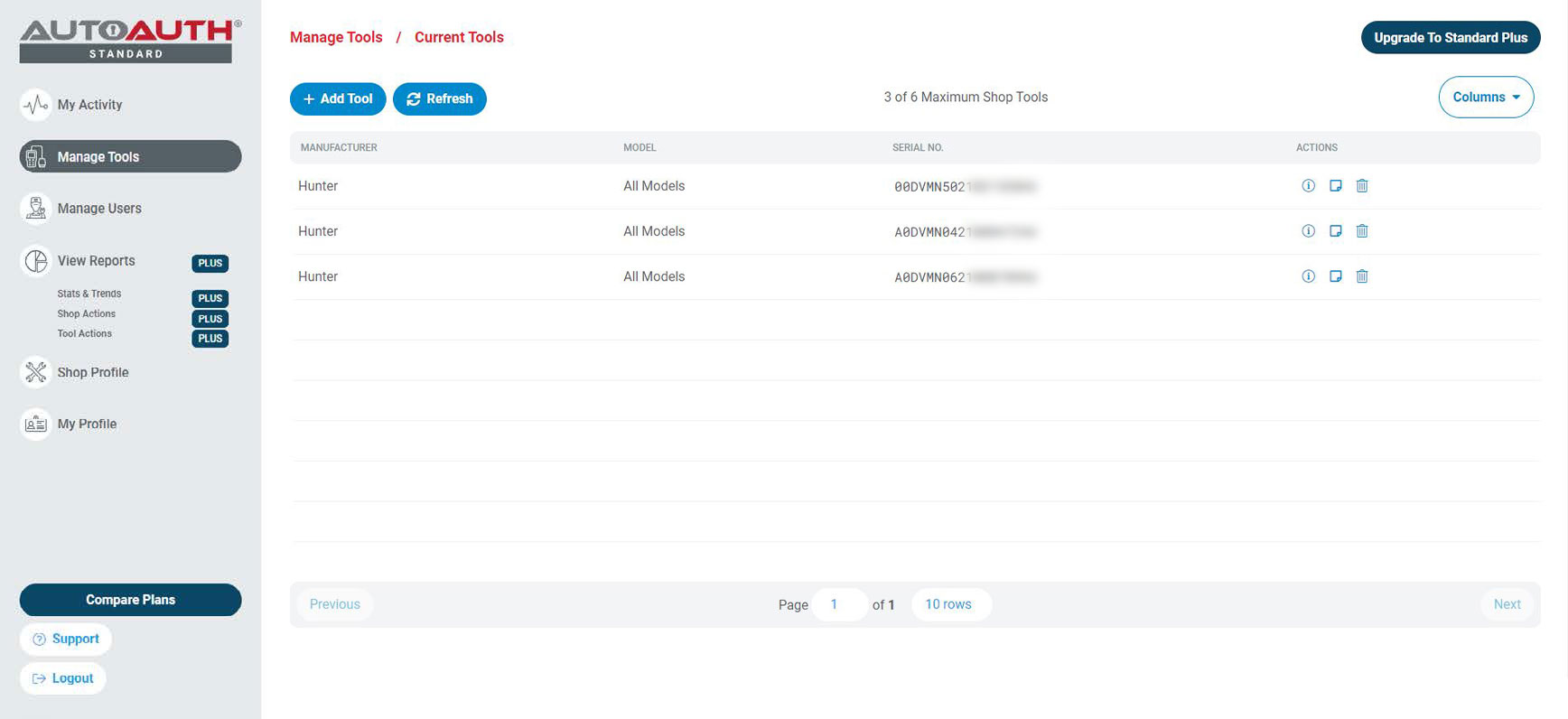Screen dimensions: 1568x719
Task: Click Upgrade To Standard Plus
Action: pos(1451,37)
